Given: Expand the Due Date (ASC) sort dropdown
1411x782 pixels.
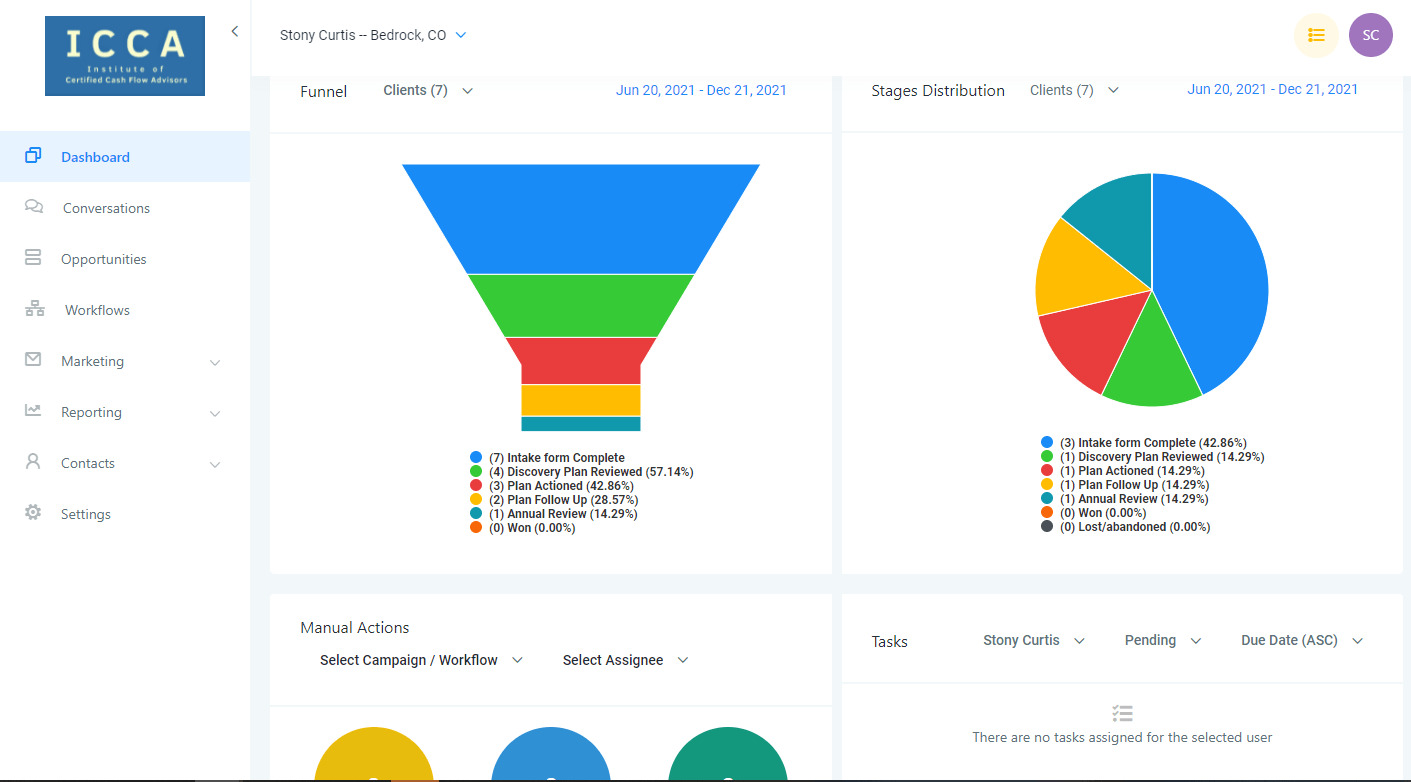Looking at the screenshot, I should click(1302, 640).
